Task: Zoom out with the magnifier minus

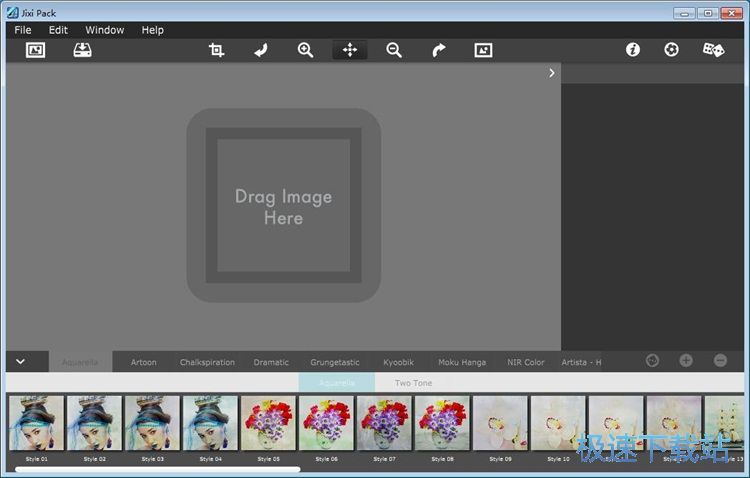Action: [394, 50]
